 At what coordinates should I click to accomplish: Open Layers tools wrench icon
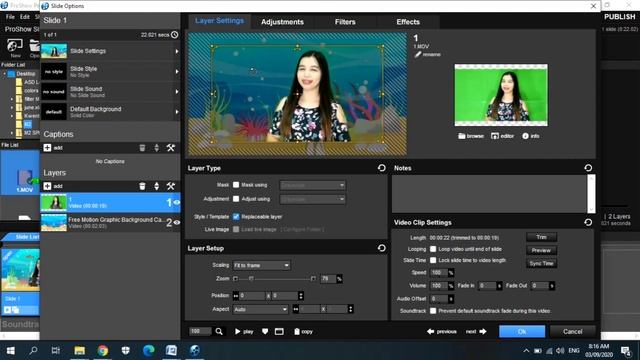[x=171, y=186]
